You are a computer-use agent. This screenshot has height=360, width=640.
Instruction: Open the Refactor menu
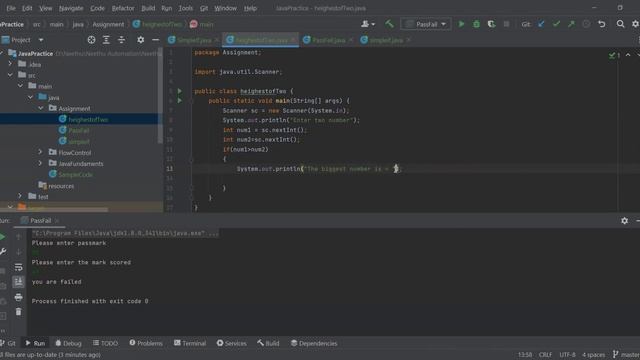coord(123,8)
